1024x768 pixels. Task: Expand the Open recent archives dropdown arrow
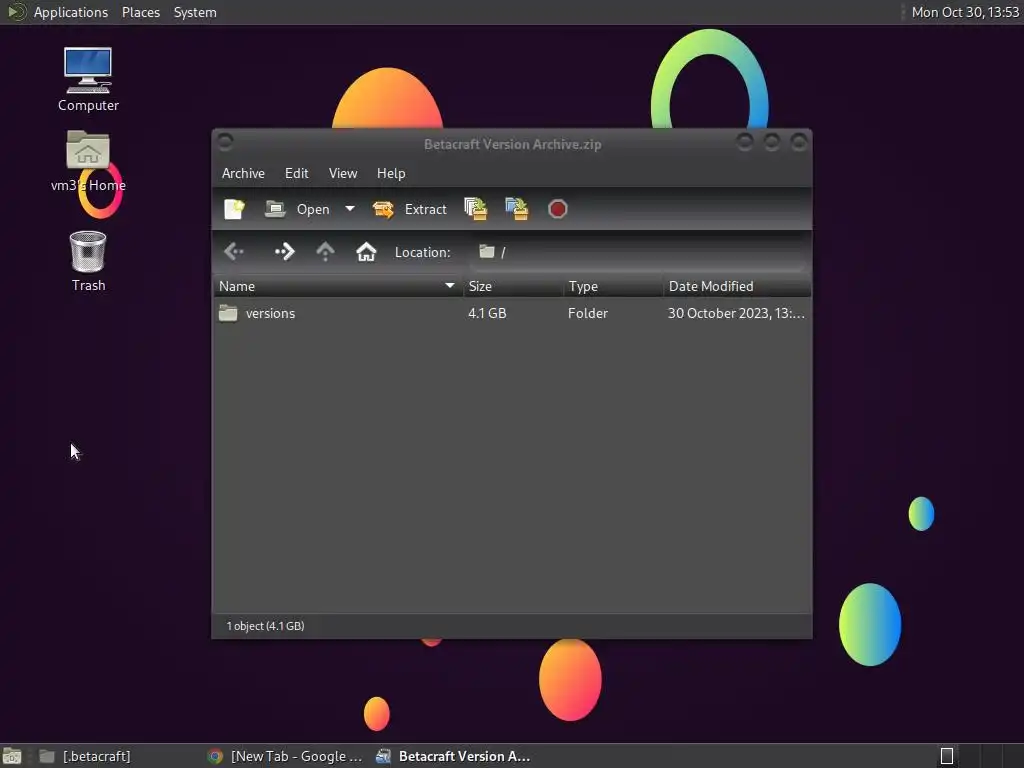click(350, 209)
